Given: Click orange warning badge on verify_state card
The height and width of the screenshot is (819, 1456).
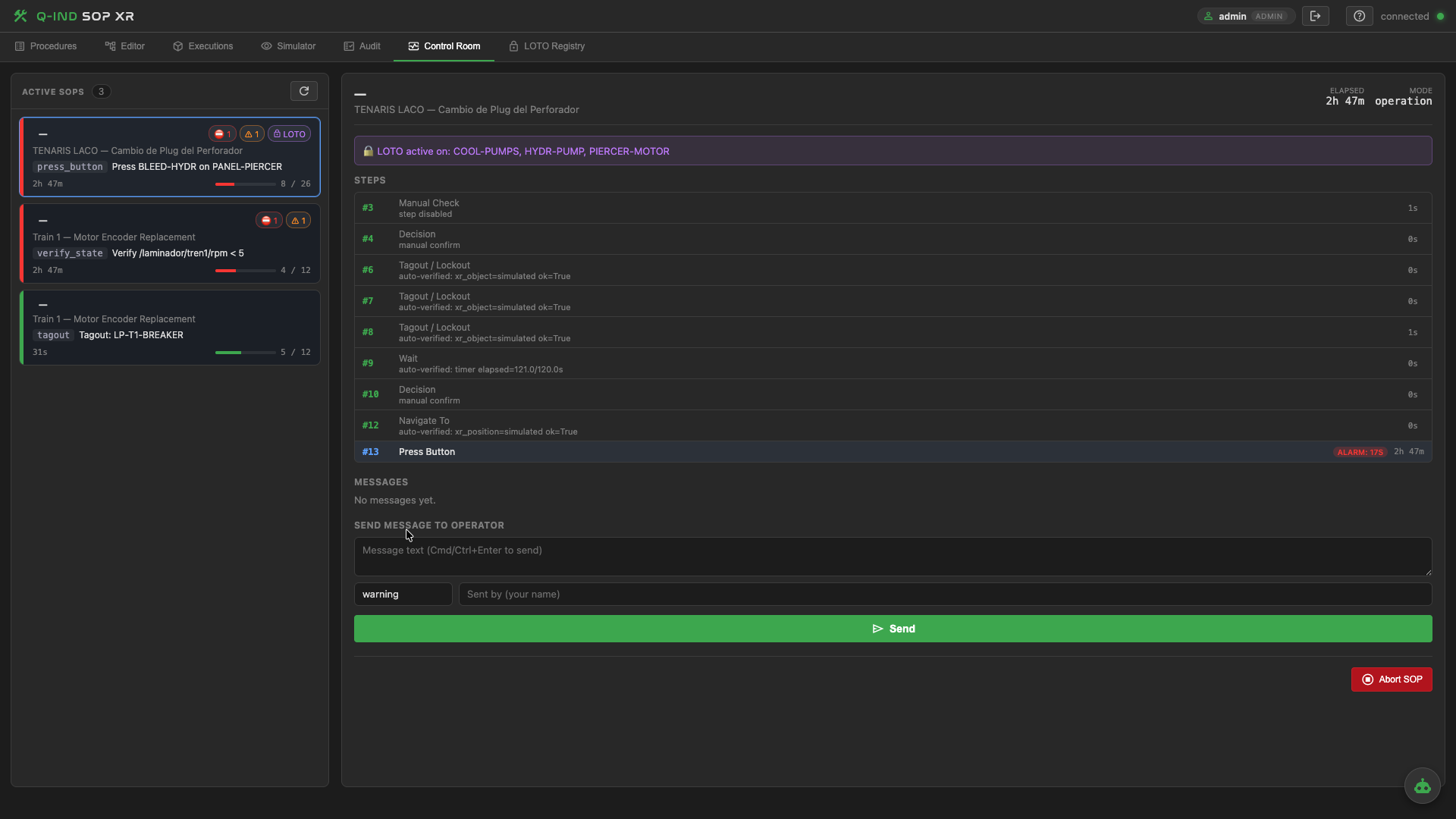Looking at the screenshot, I should coord(298,221).
